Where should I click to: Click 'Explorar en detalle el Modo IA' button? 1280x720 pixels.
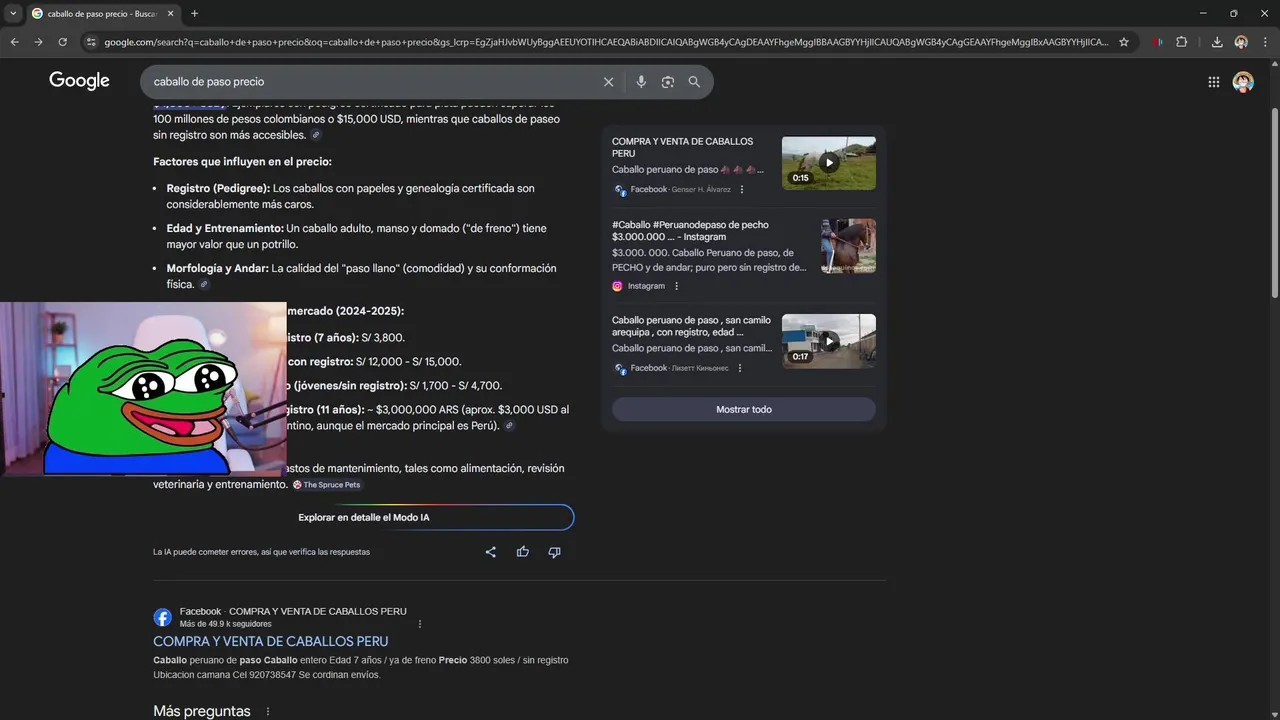click(364, 517)
